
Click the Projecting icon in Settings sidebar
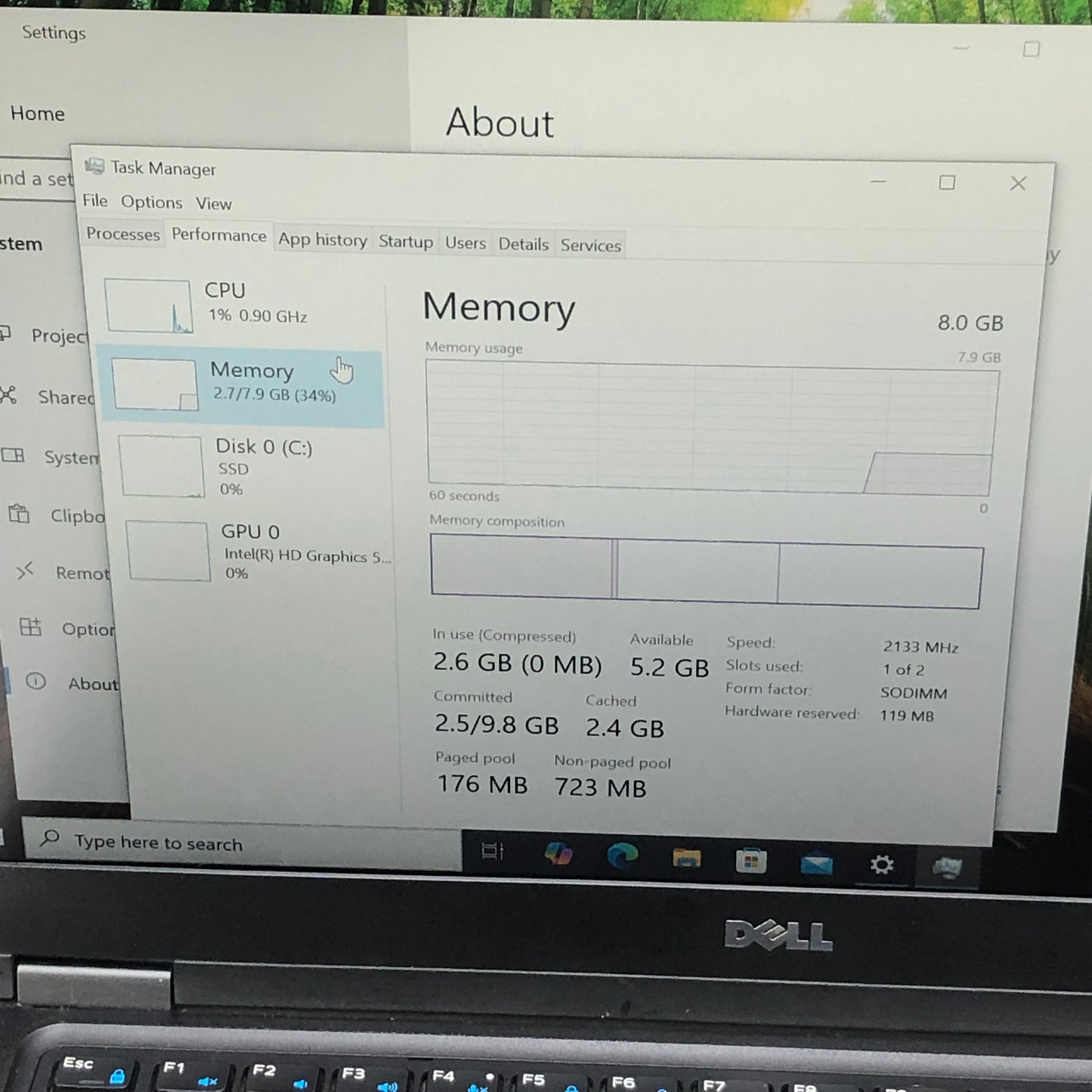[5, 333]
